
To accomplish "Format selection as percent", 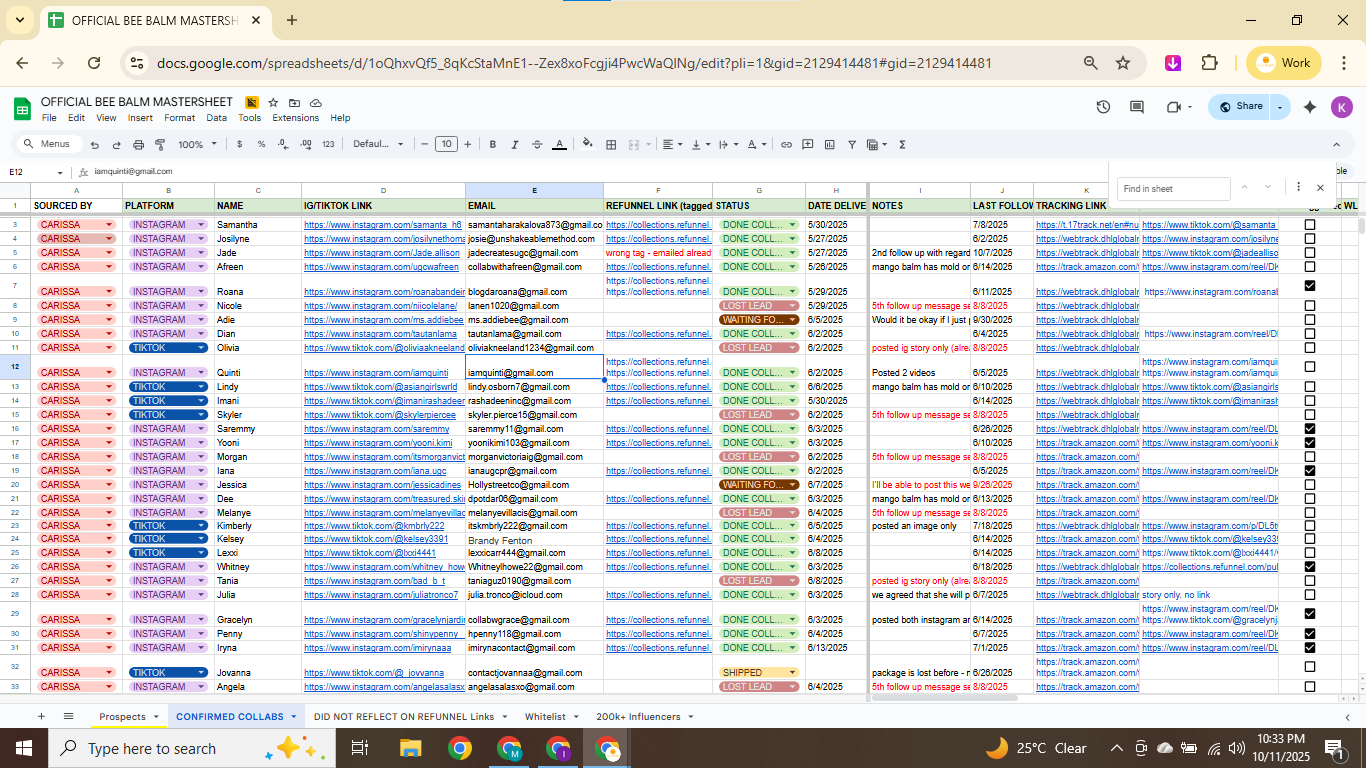I will pos(261,144).
